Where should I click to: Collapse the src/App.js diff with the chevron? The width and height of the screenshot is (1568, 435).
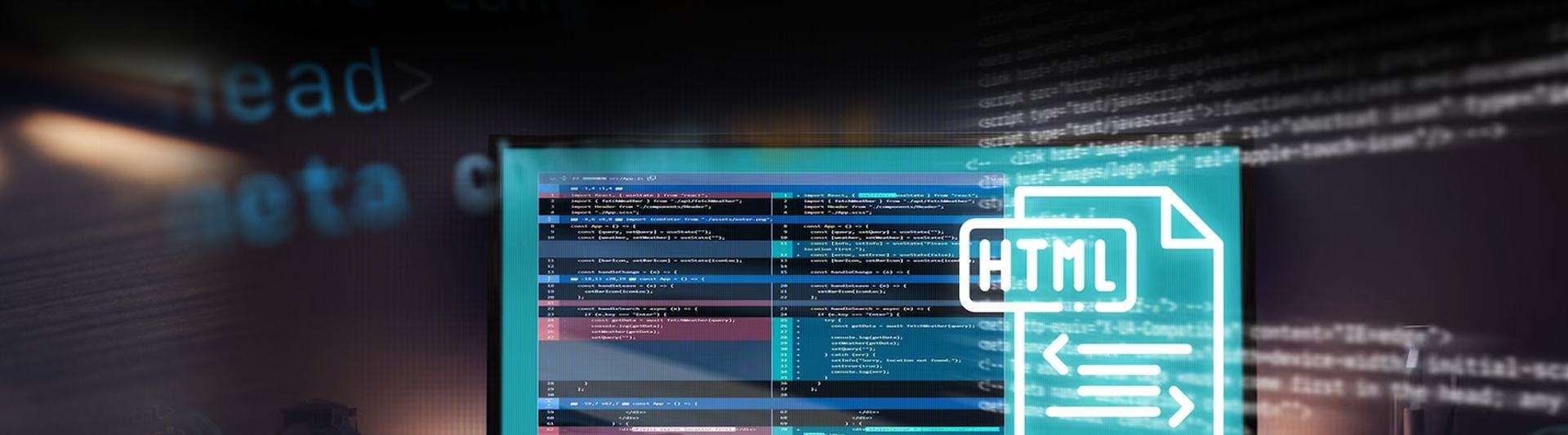coord(552,178)
